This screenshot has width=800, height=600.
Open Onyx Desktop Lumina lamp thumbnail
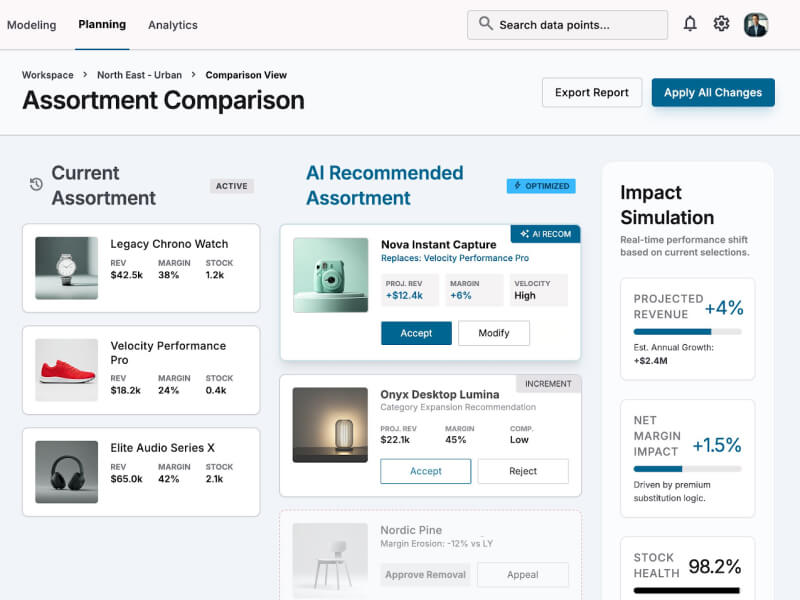[x=330, y=425]
